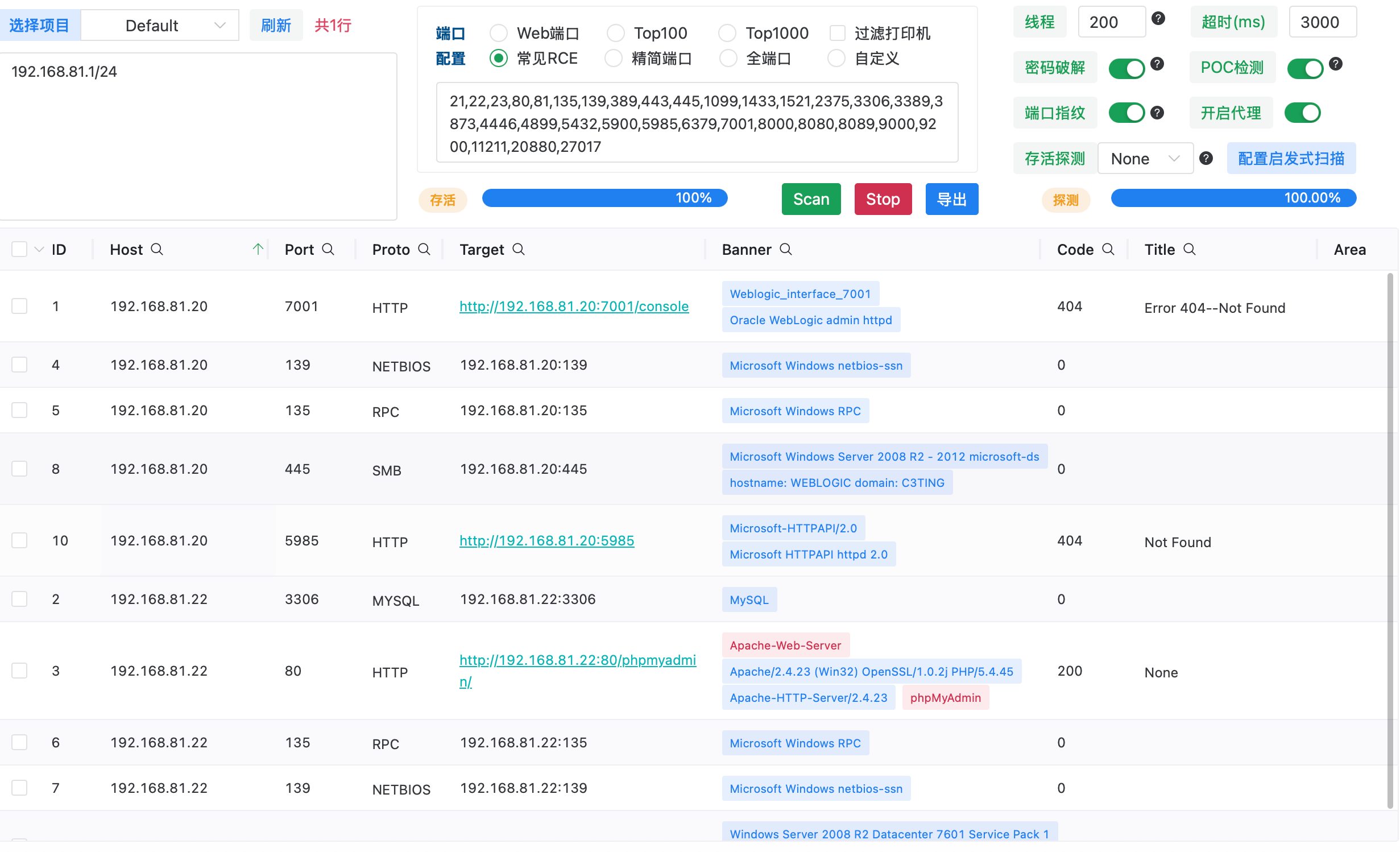Click the Code column search icon

pos(1108,250)
